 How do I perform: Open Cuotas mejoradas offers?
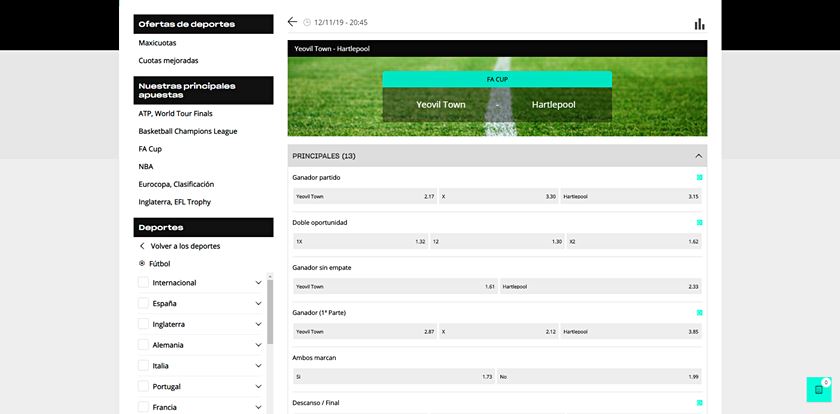(168, 61)
